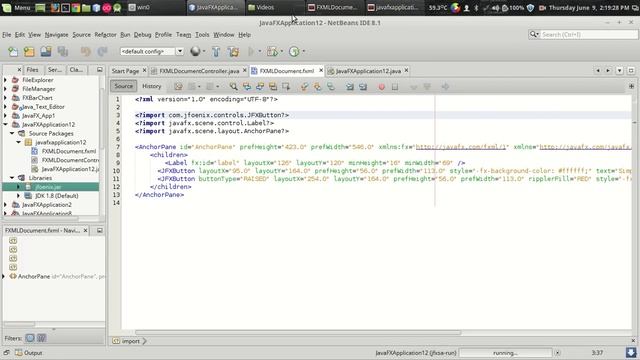
Task: Collapse the JavaFXApplication12 project node
Action: pyautogui.click(x=5, y=124)
